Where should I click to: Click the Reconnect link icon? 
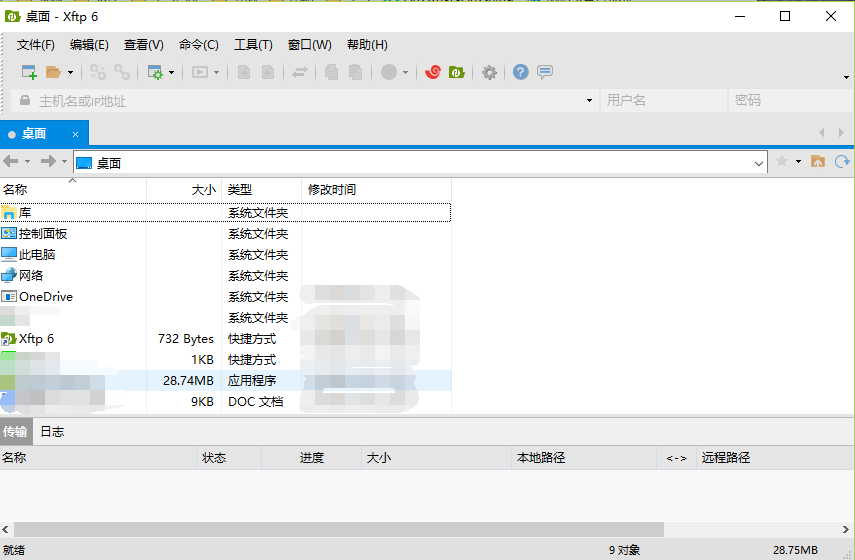(122, 72)
